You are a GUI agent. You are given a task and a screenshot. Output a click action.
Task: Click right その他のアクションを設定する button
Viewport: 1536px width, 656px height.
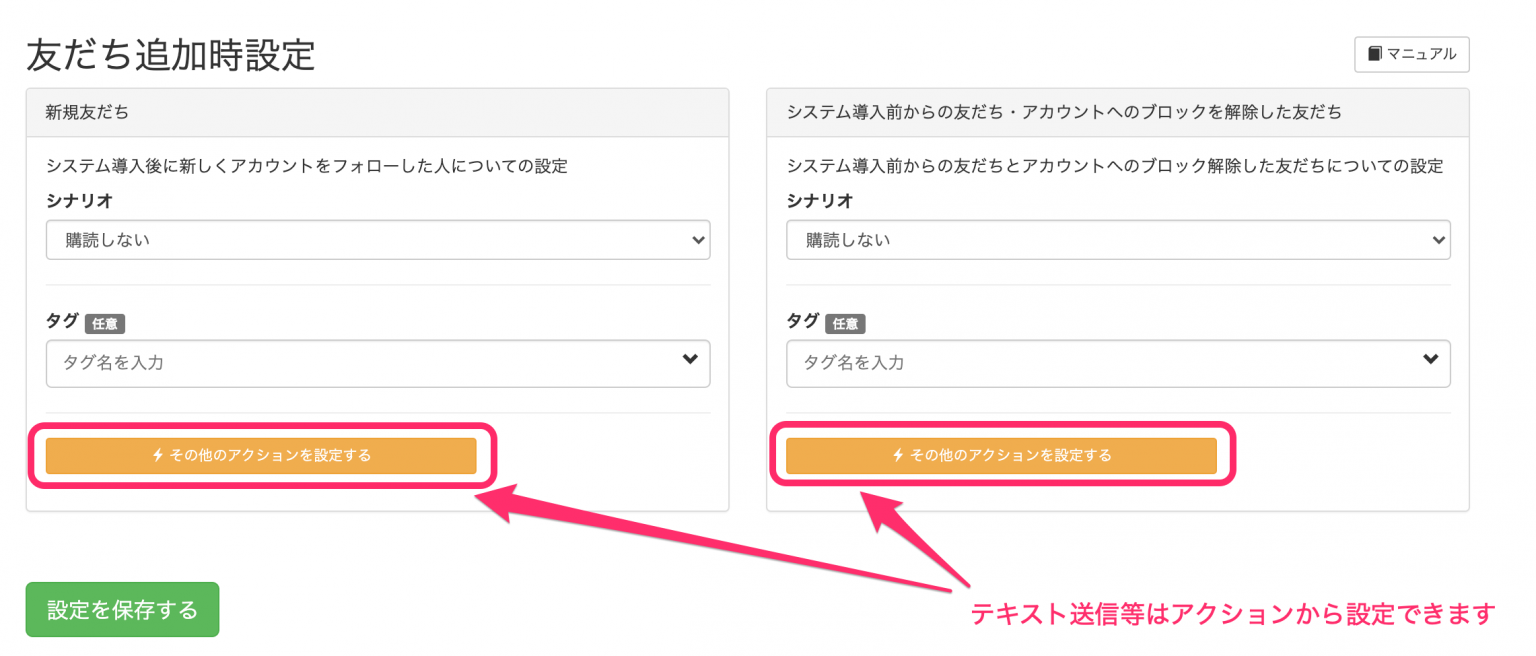(x=1001, y=455)
